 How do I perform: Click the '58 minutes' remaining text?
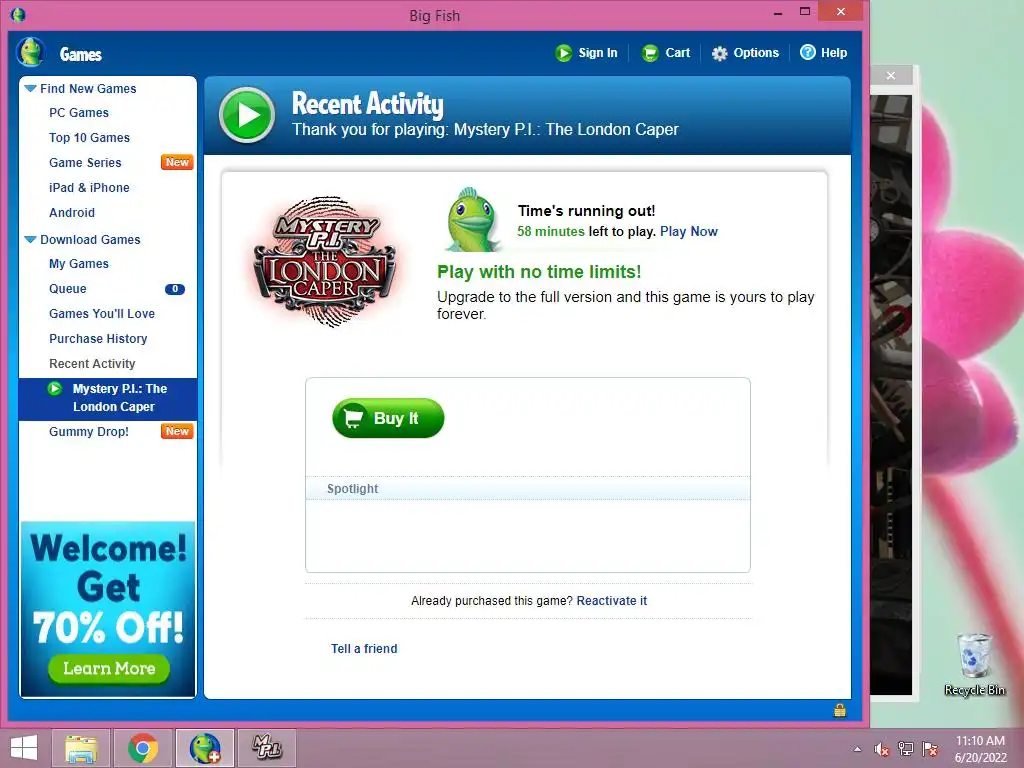pyautogui.click(x=551, y=231)
